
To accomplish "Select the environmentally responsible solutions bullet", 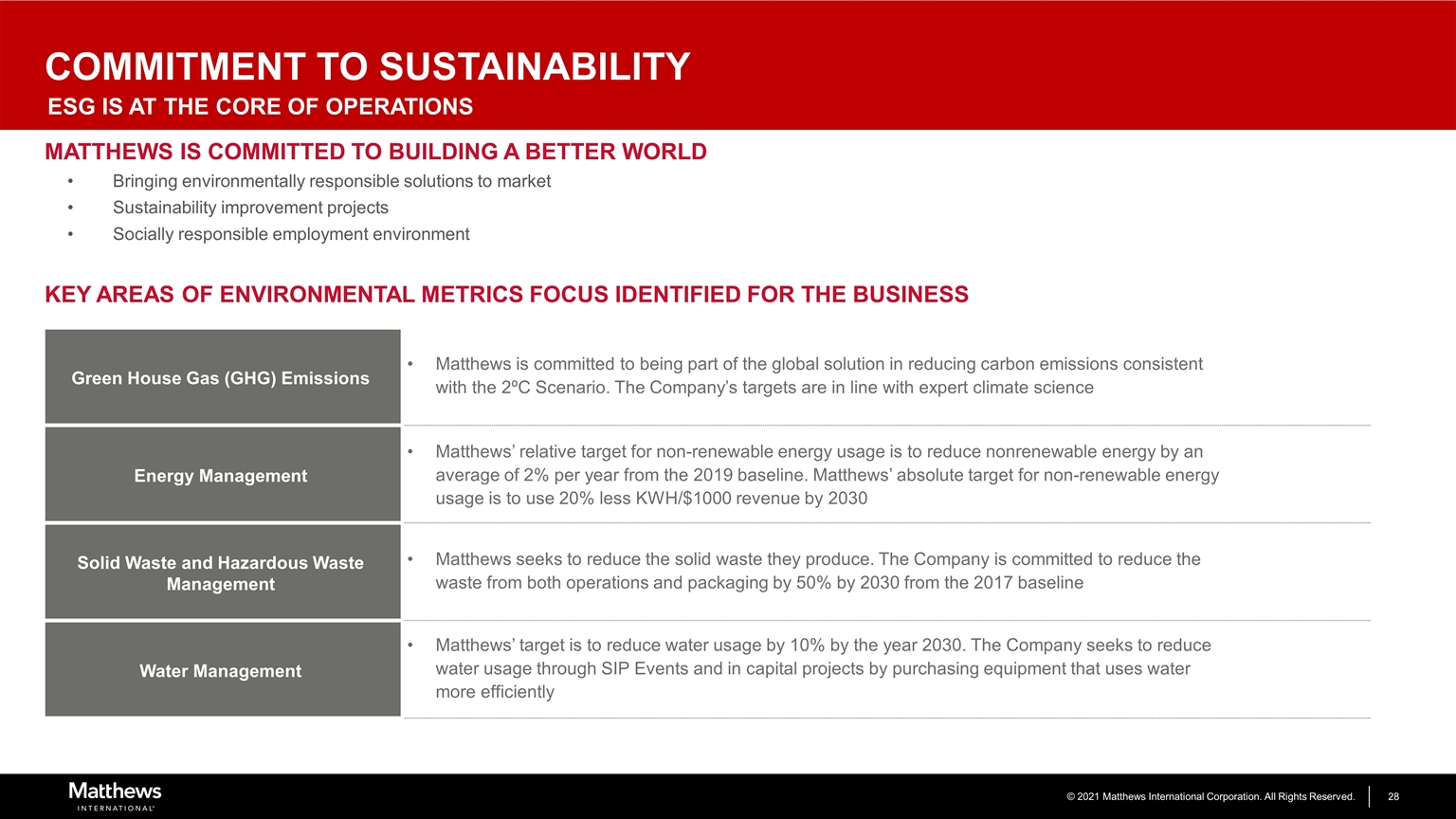I will click(331, 181).
